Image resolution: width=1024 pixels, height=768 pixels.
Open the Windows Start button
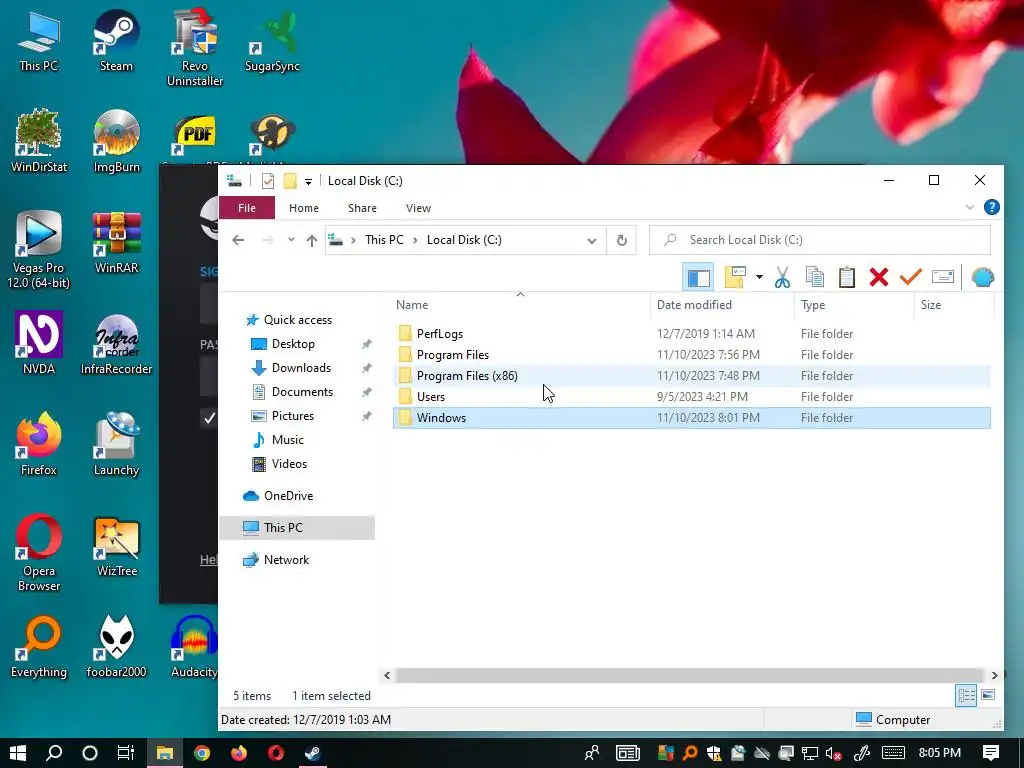[x=18, y=753]
